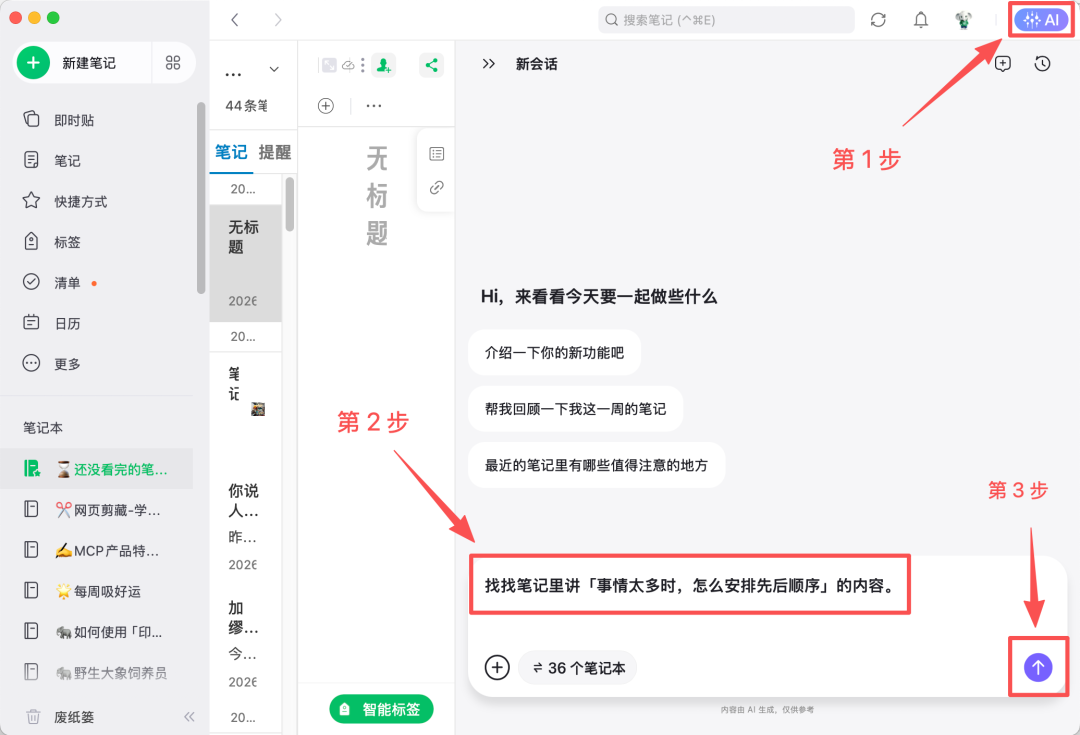Viewport: 1080px width, 735px height.
Task: Open the 如何使用「印… notebook
Action: pyautogui.click(x=96, y=632)
